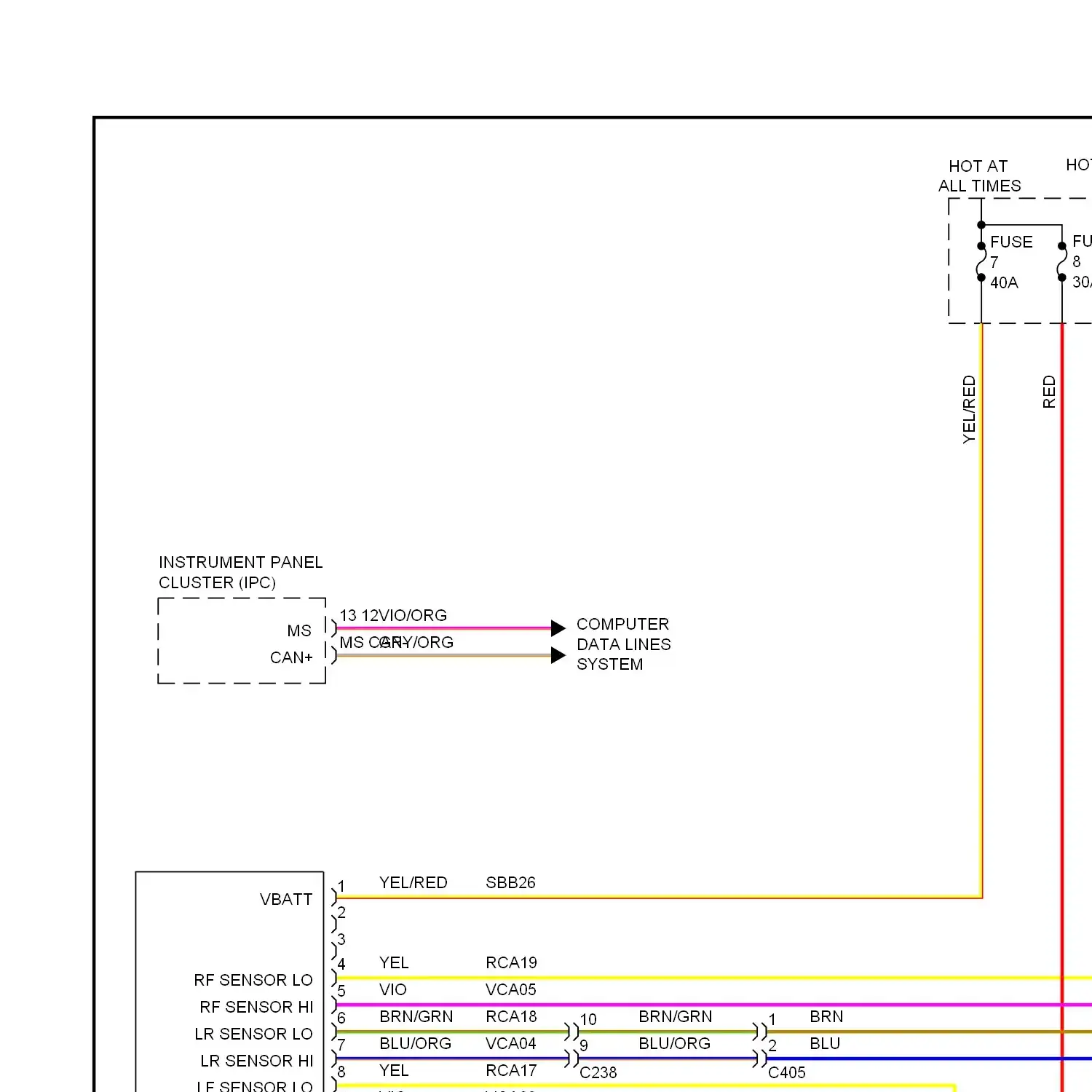Click the "BLU" wire label right of C405 pin 2
Viewport: 1092px width, 1092px height.
click(x=825, y=1043)
